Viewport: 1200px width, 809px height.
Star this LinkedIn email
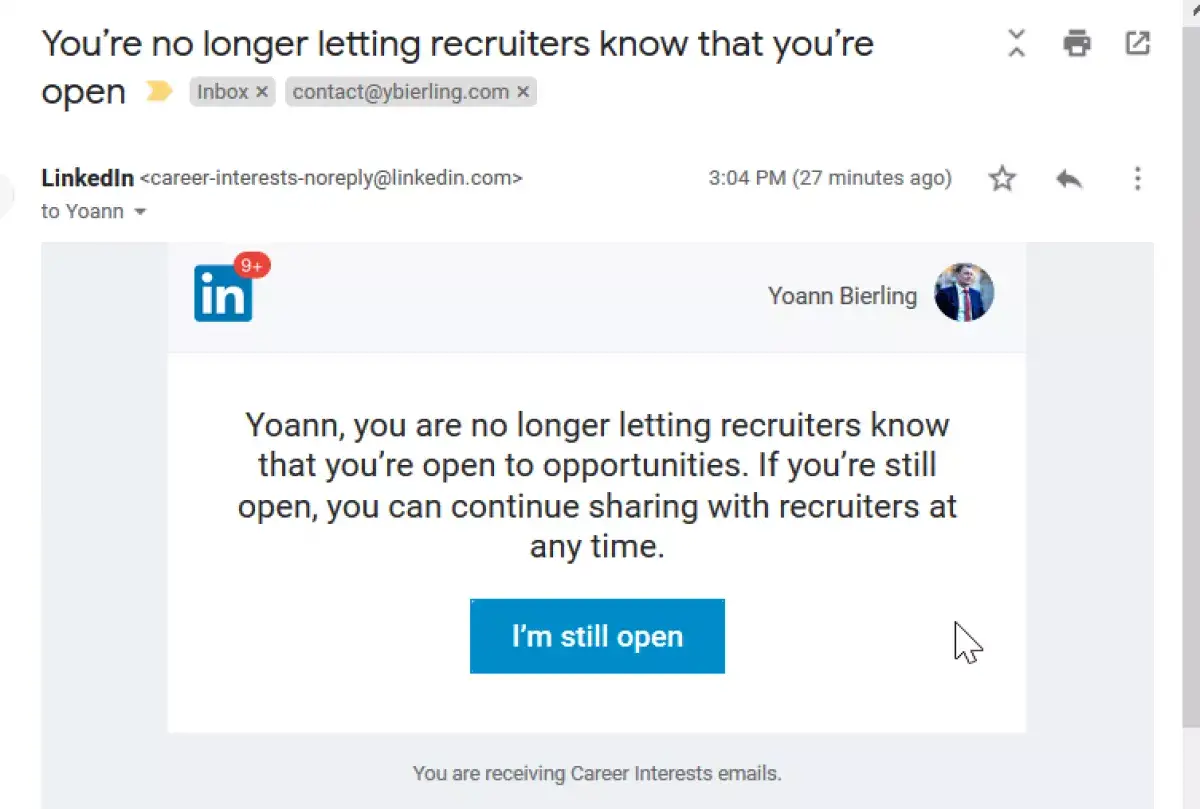(x=1002, y=179)
